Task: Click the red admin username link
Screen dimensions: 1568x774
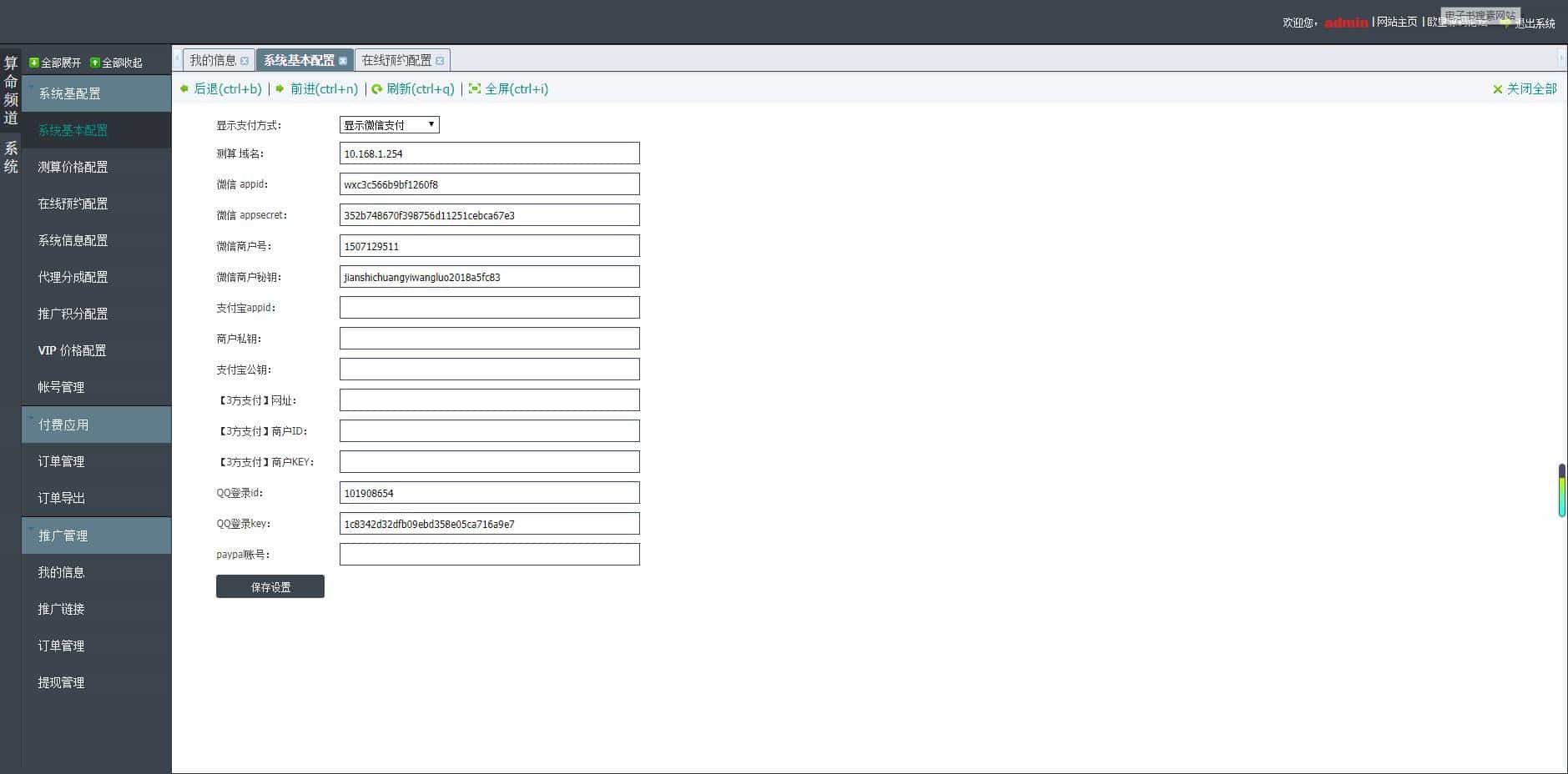Action: [x=1346, y=23]
